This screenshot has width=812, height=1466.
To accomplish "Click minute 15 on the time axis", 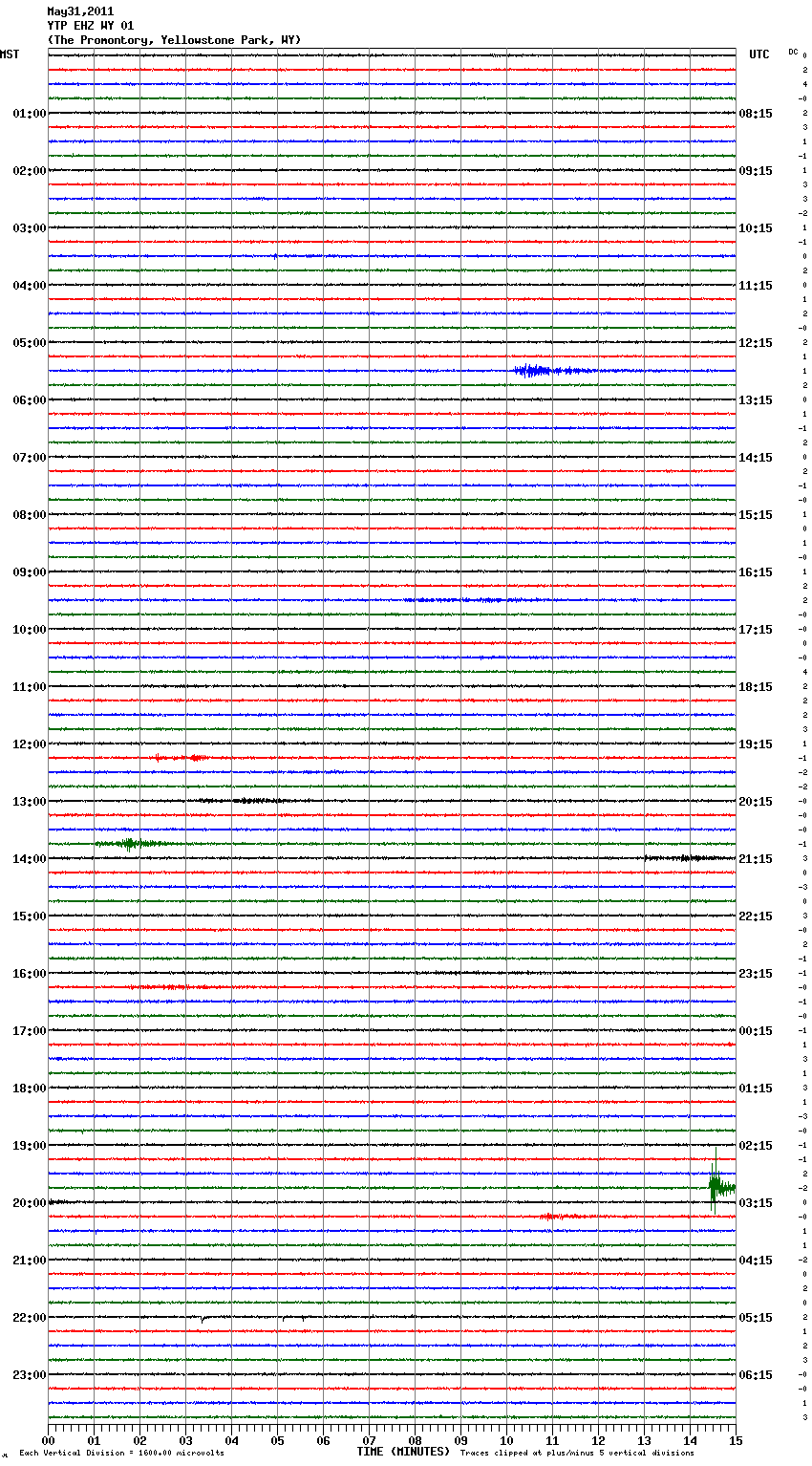I will pos(736,1440).
